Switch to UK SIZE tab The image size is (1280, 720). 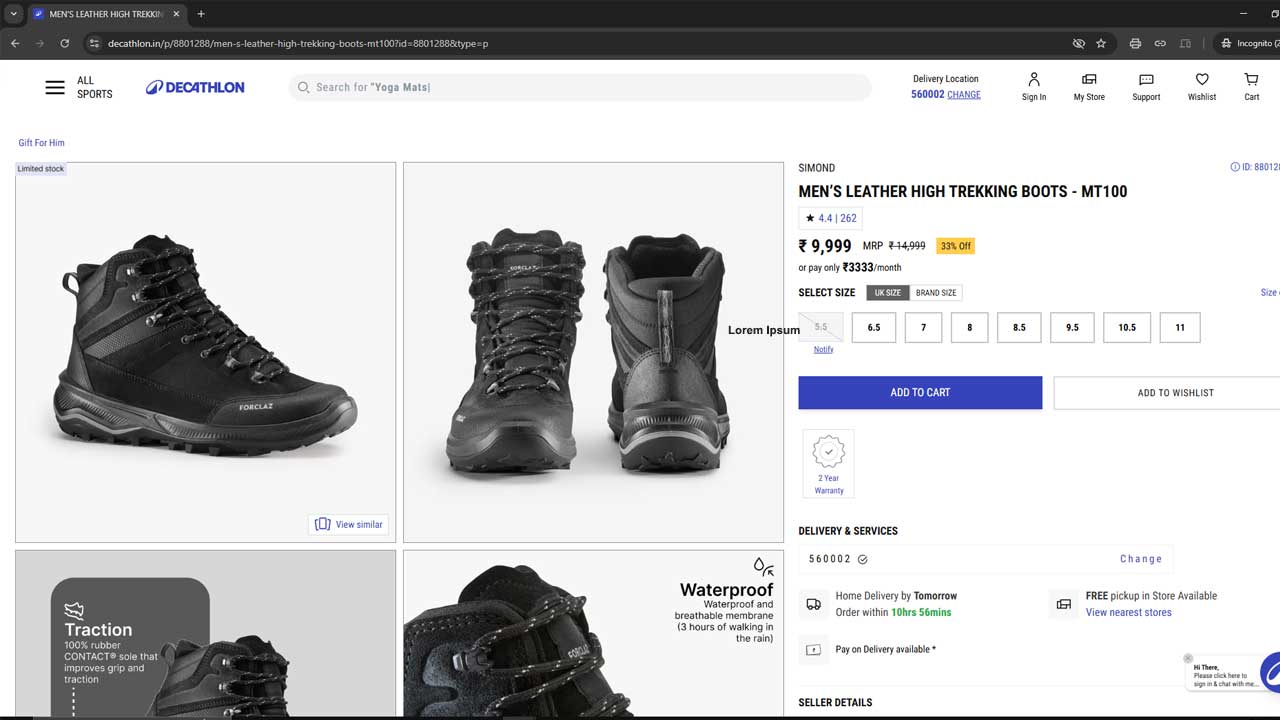pyautogui.click(x=888, y=292)
